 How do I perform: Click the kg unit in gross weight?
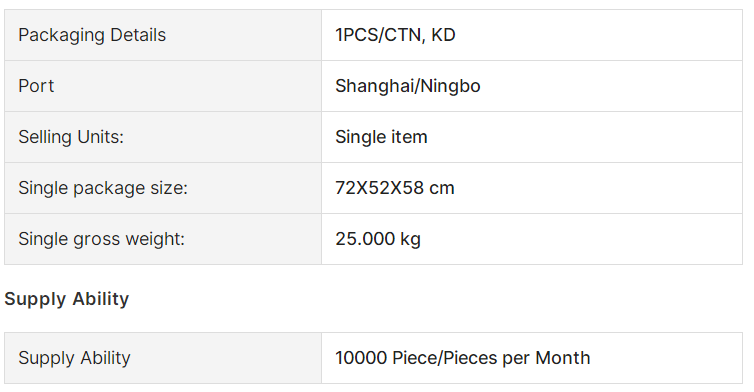411,240
